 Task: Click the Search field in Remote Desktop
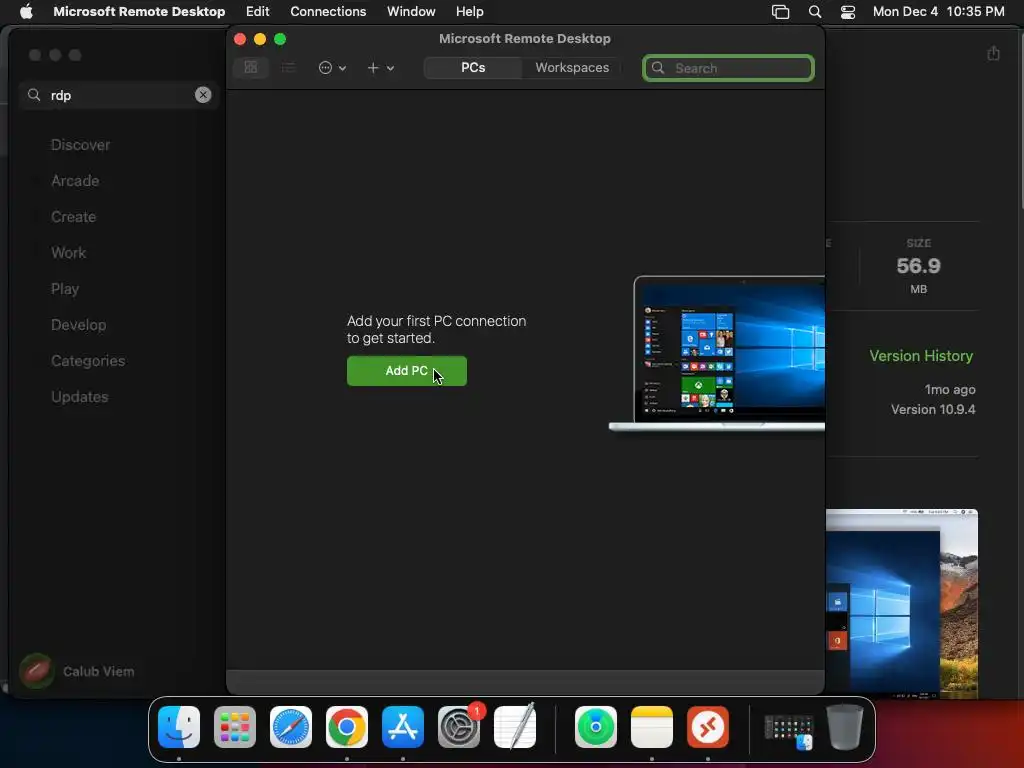click(x=728, y=68)
